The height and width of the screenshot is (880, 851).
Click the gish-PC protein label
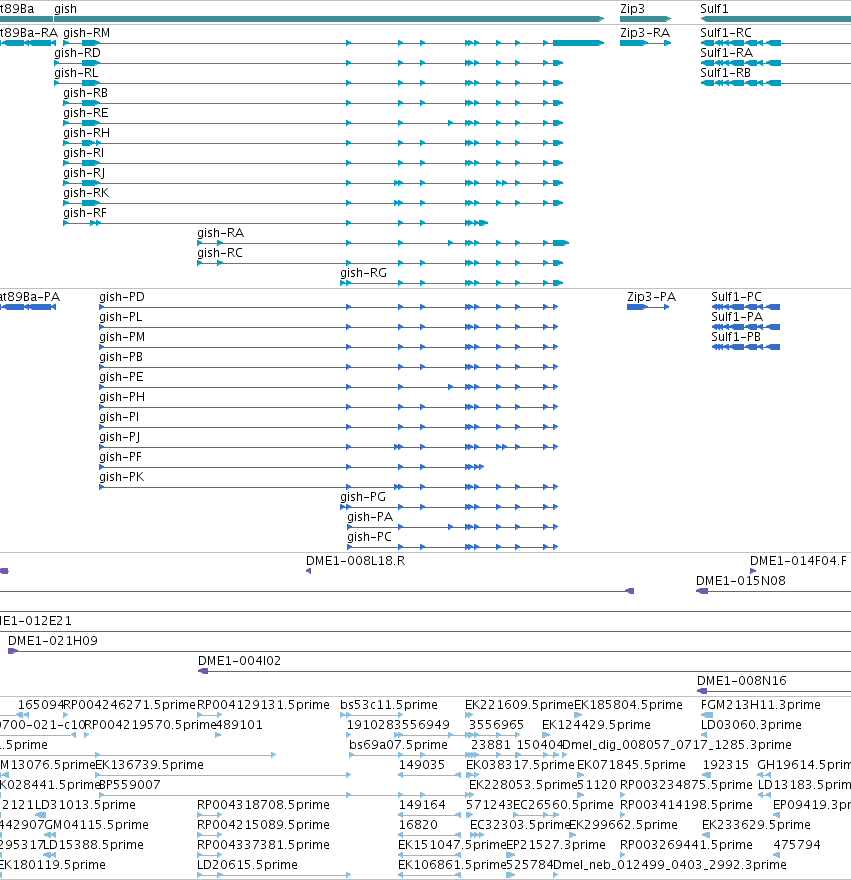tap(369, 537)
